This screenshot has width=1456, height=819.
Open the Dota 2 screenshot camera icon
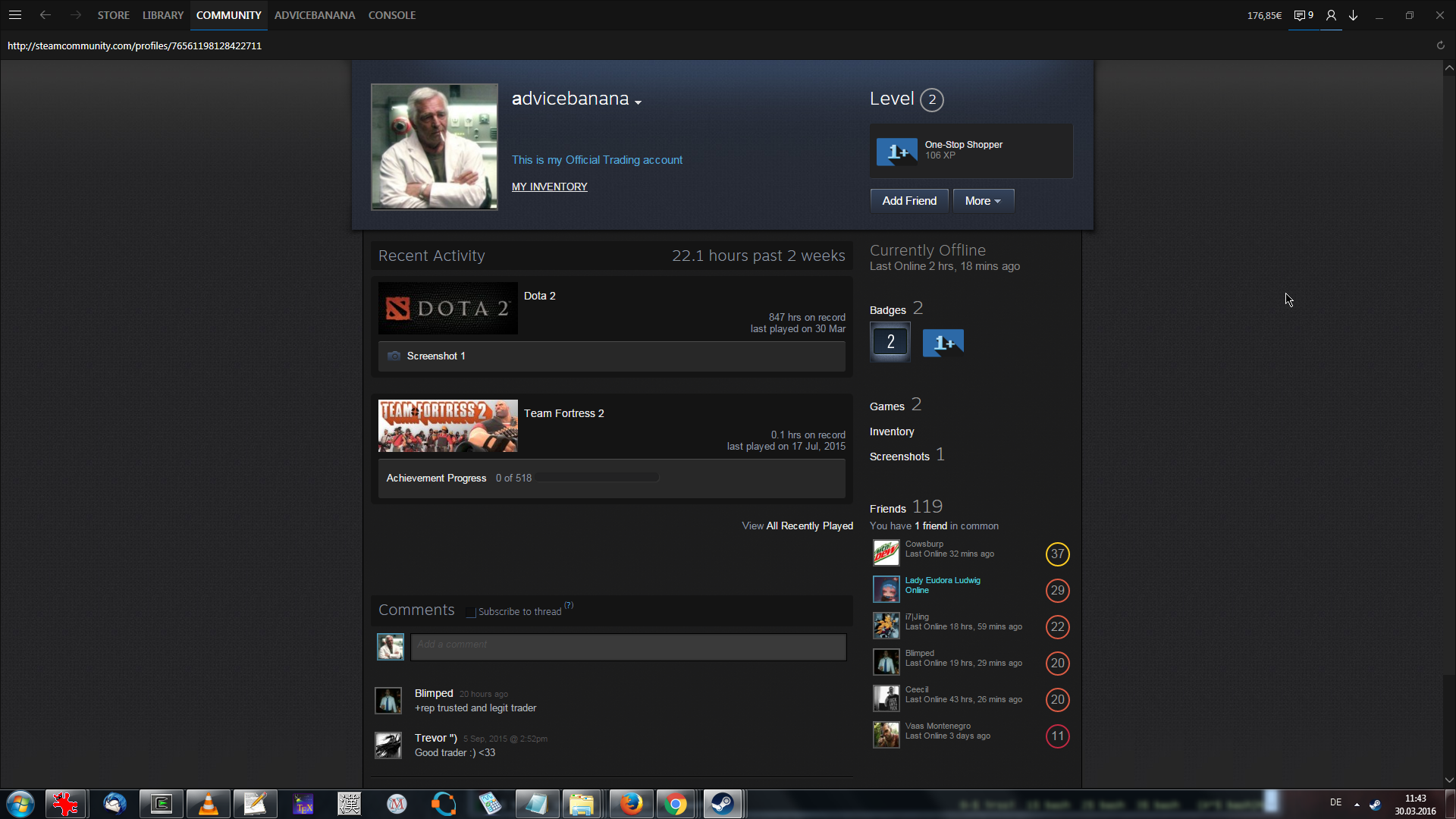point(394,356)
